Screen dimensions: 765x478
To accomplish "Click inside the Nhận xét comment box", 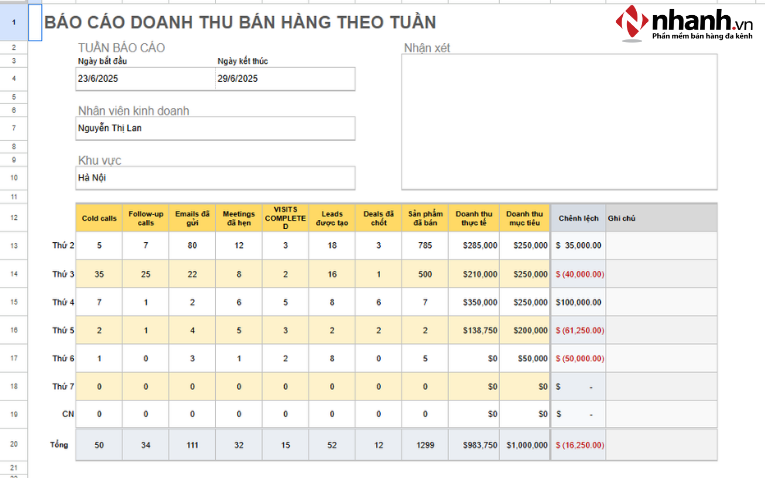I will point(559,122).
